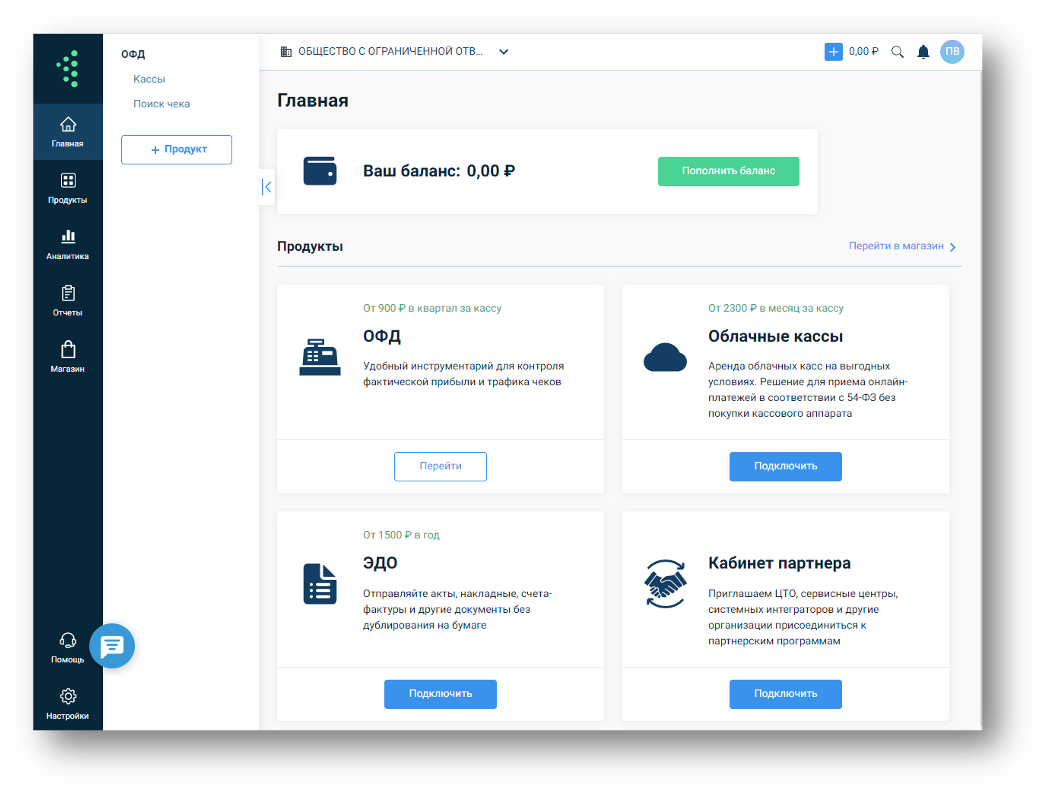
Task: Click the + Продукт button
Action: [x=176, y=150]
